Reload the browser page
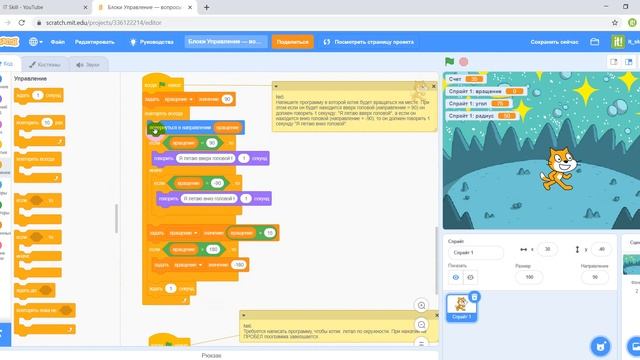This screenshot has height=360, width=640. [x=22, y=23]
